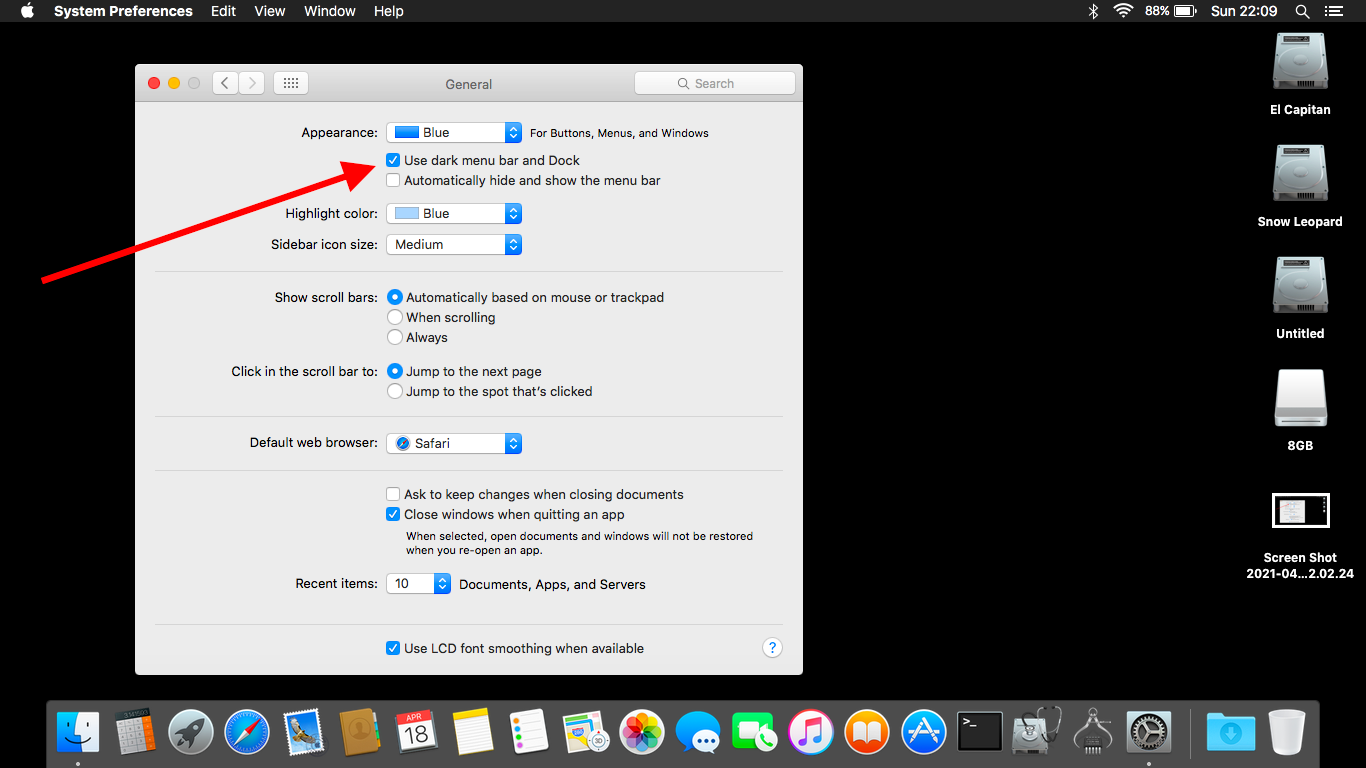1366x768 pixels.
Task: Click System Preferences gear in Dock
Action: click(x=1149, y=732)
